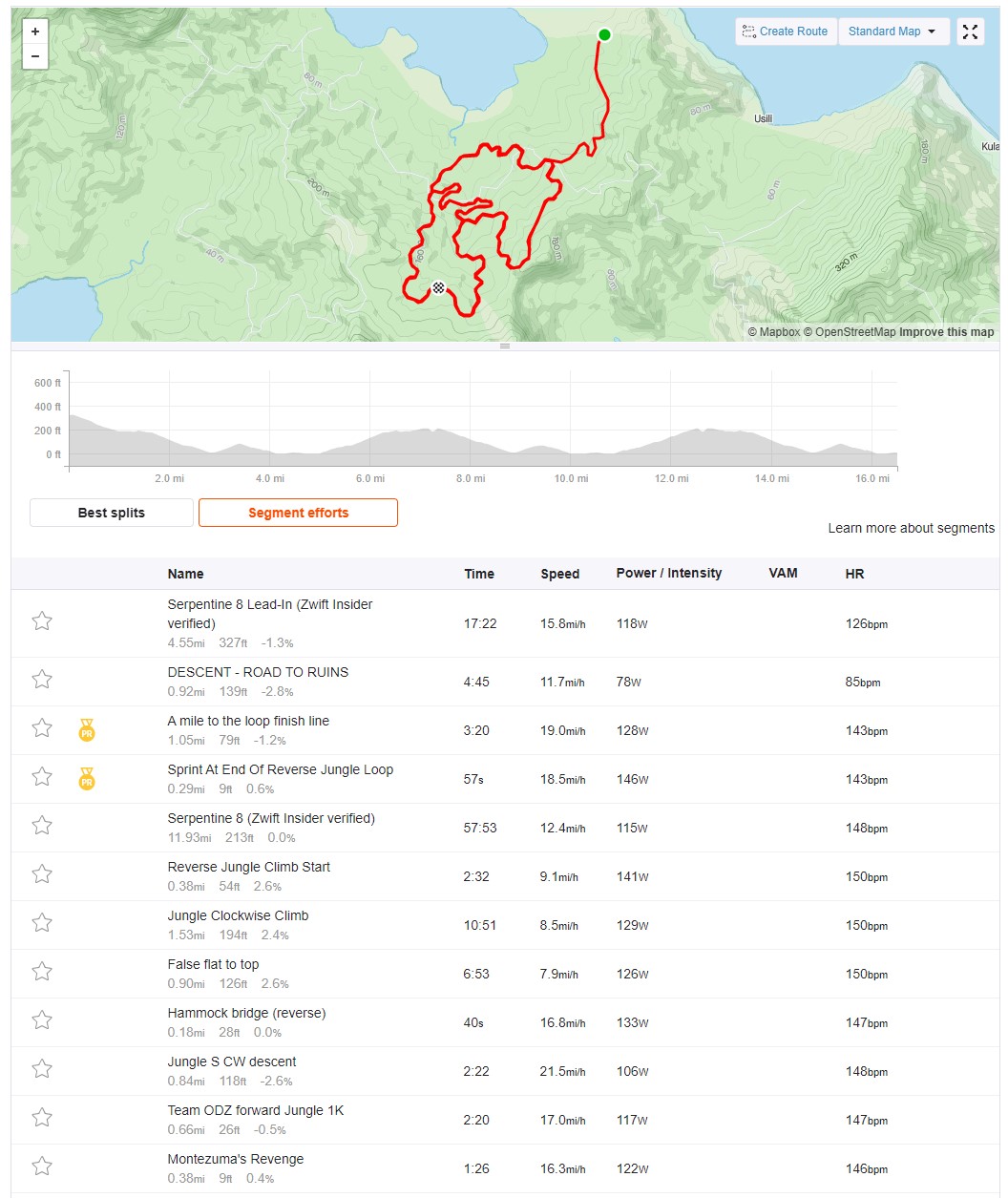Star the Montezuma's Revenge segment
This screenshot has width=1008, height=1198.
(42, 1166)
